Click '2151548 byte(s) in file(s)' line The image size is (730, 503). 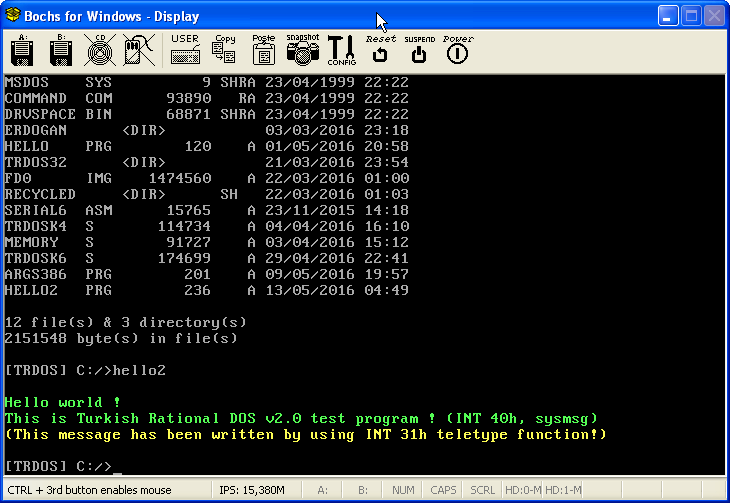121,339
